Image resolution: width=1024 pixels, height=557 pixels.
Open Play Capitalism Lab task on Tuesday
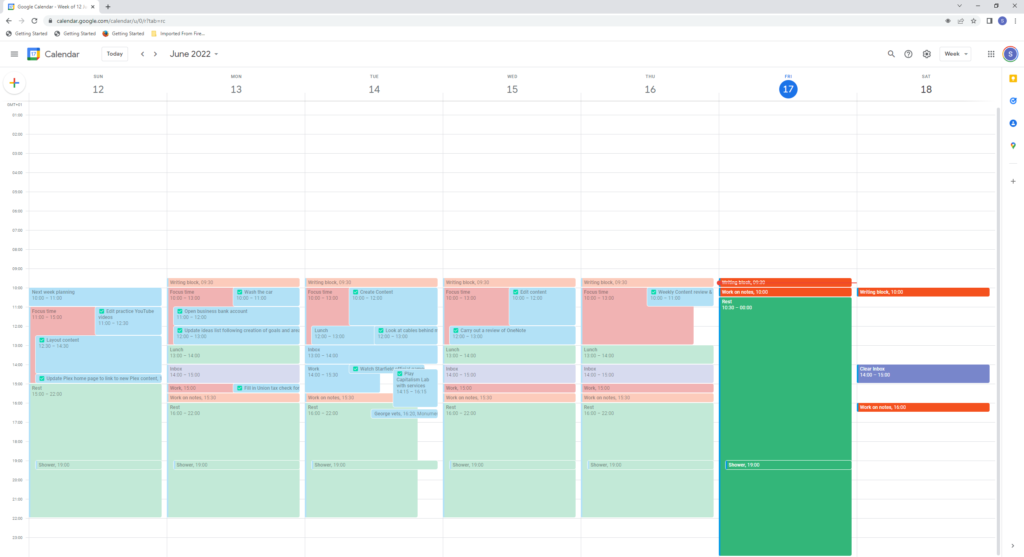tap(415, 388)
